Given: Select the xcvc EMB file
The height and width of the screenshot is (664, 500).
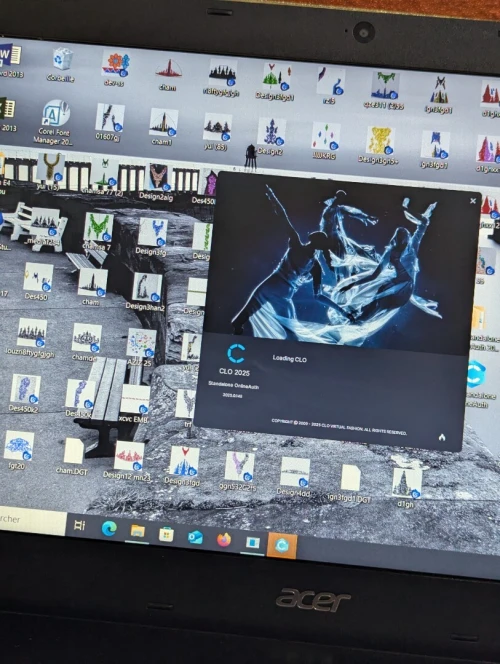Looking at the screenshot, I should tap(135, 404).
